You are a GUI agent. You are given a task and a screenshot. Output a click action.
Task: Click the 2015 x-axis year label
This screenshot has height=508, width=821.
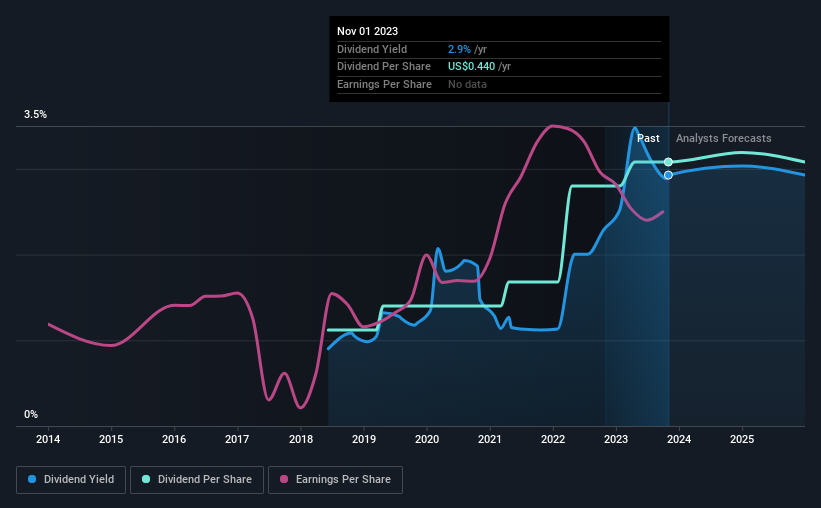pos(111,439)
